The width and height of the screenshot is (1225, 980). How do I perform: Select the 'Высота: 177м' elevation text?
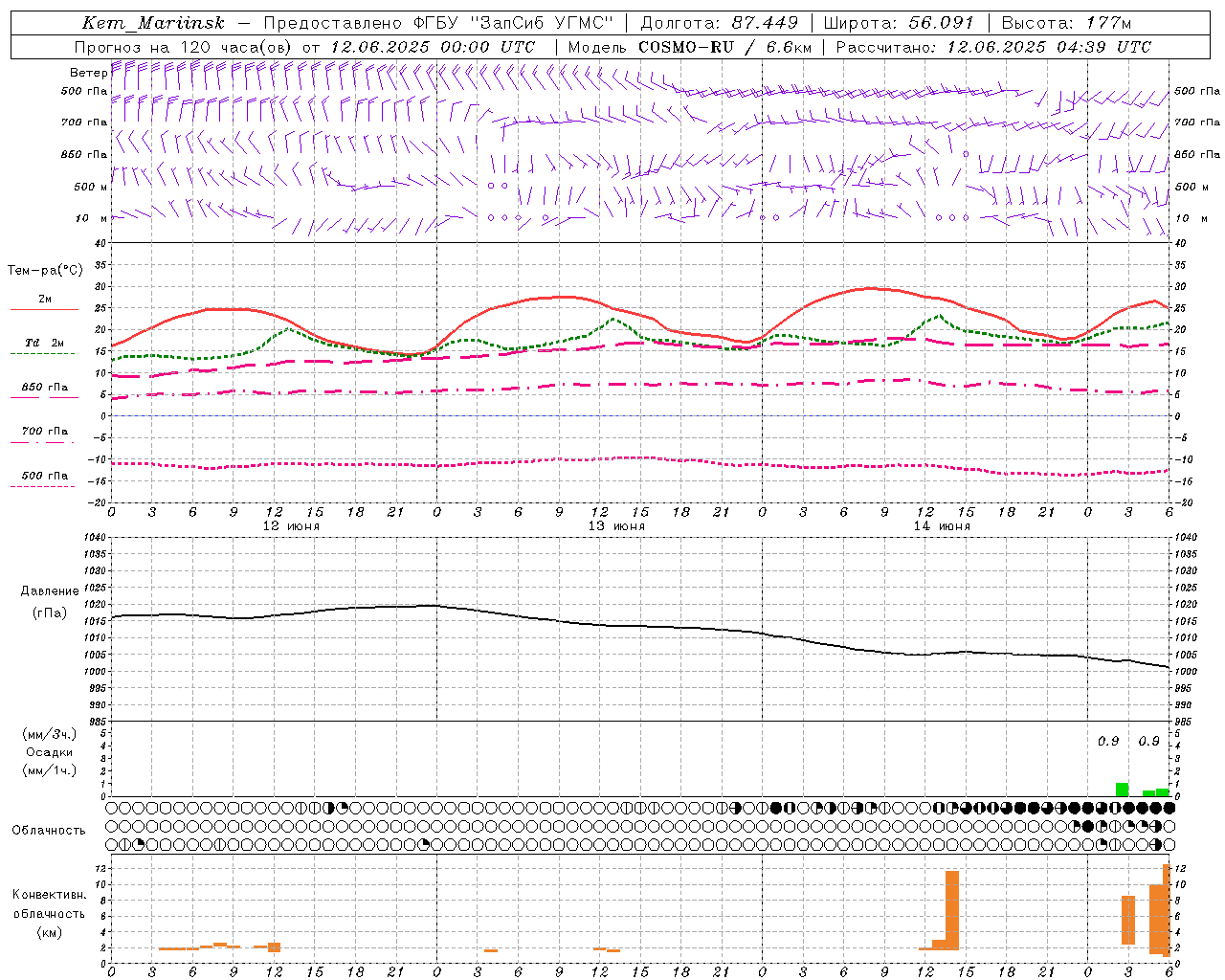(1066, 23)
